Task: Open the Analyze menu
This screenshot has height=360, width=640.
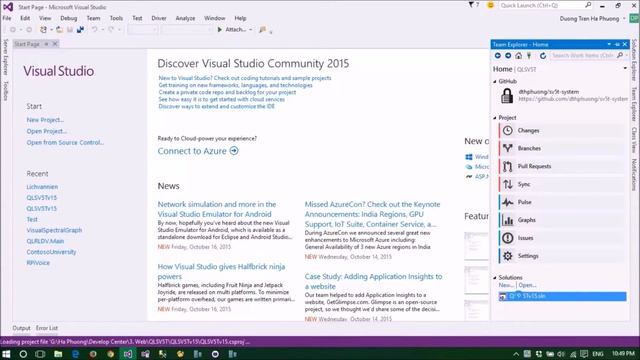Action: pos(185,18)
